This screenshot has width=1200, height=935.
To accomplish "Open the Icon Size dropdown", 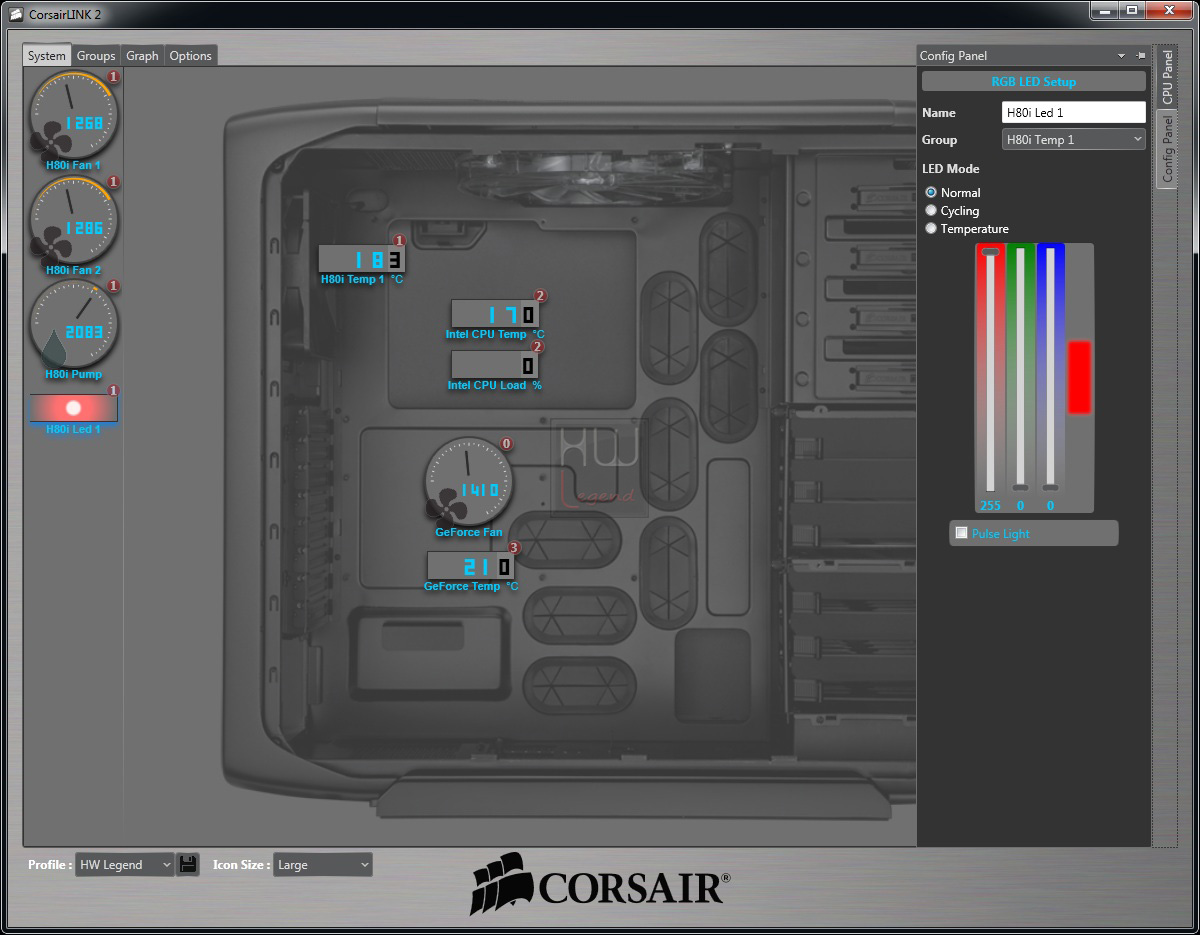I will click(x=323, y=864).
